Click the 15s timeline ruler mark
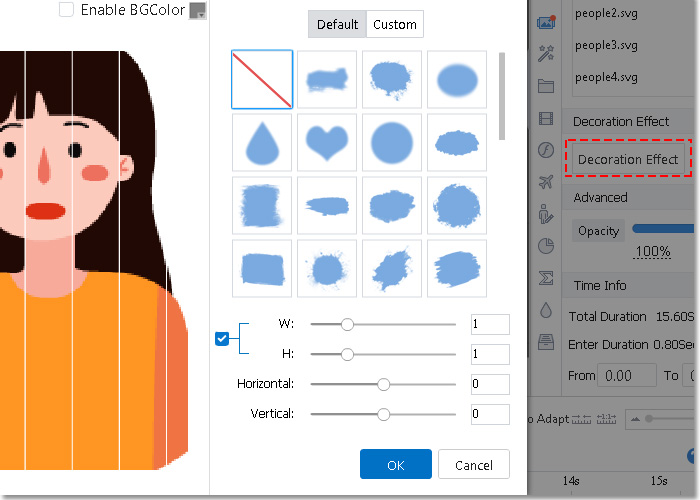Screen dimensions: 700x500 click(659, 481)
